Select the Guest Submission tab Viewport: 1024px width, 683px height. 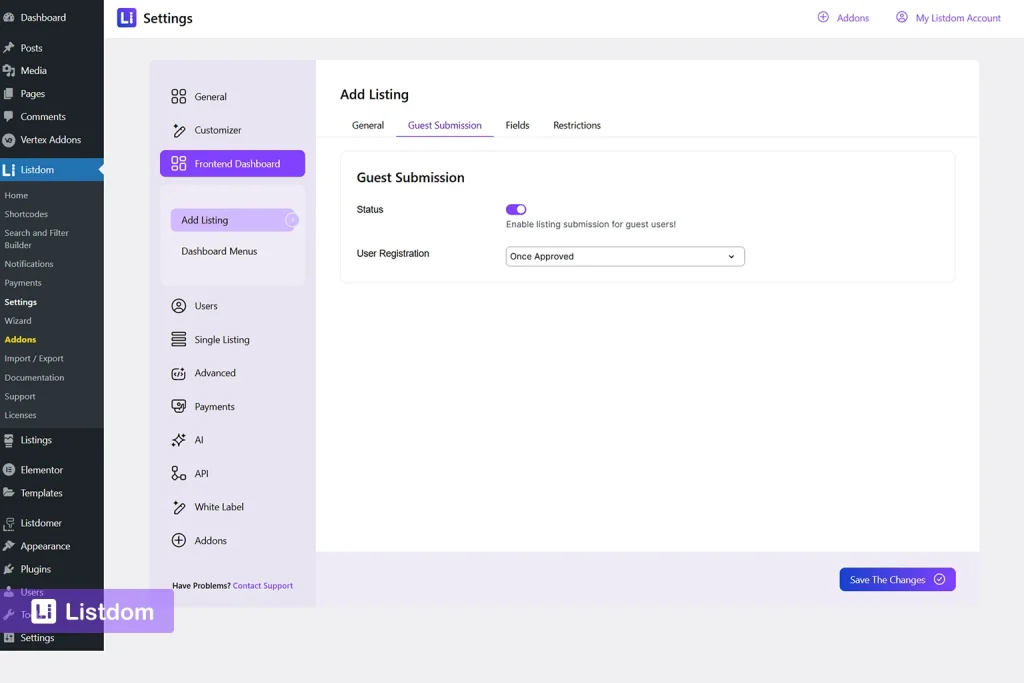[445, 125]
